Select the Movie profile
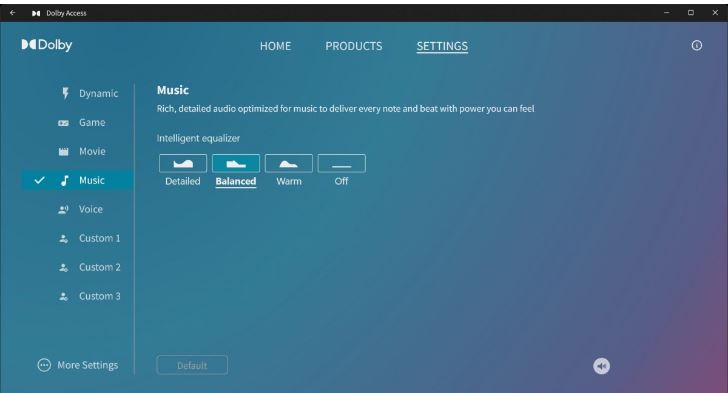Image resolution: width=728 pixels, height=393 pixels. [78, 151]
